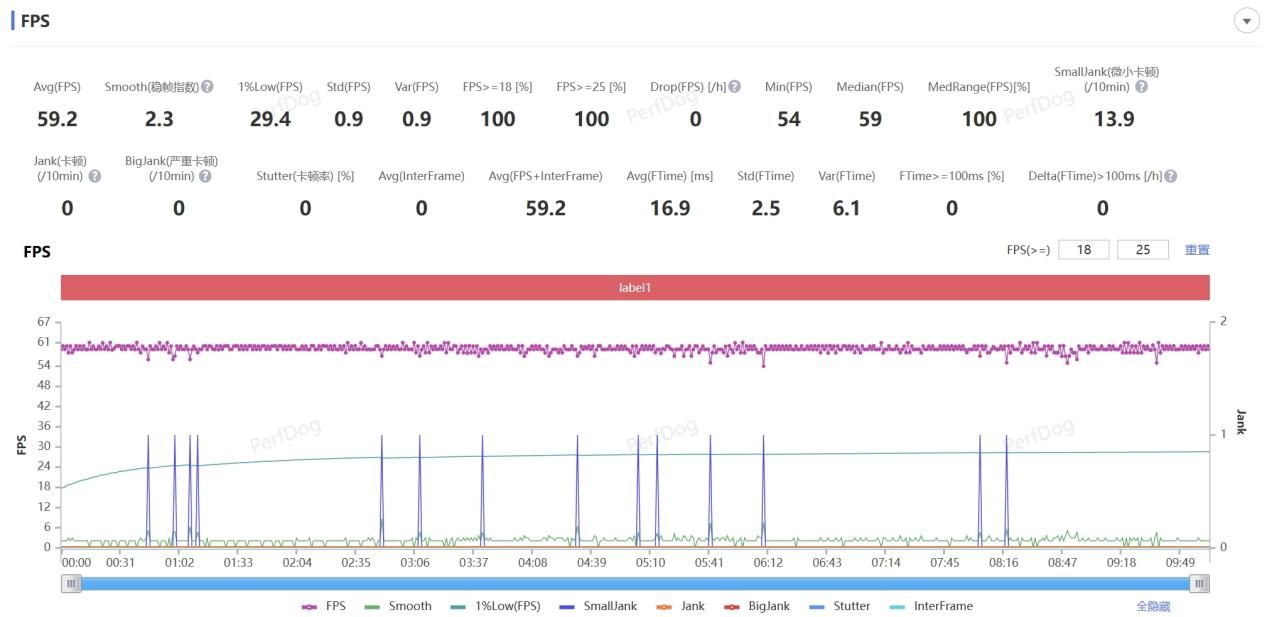Toggle BigJank series in legend

(756, 606)
